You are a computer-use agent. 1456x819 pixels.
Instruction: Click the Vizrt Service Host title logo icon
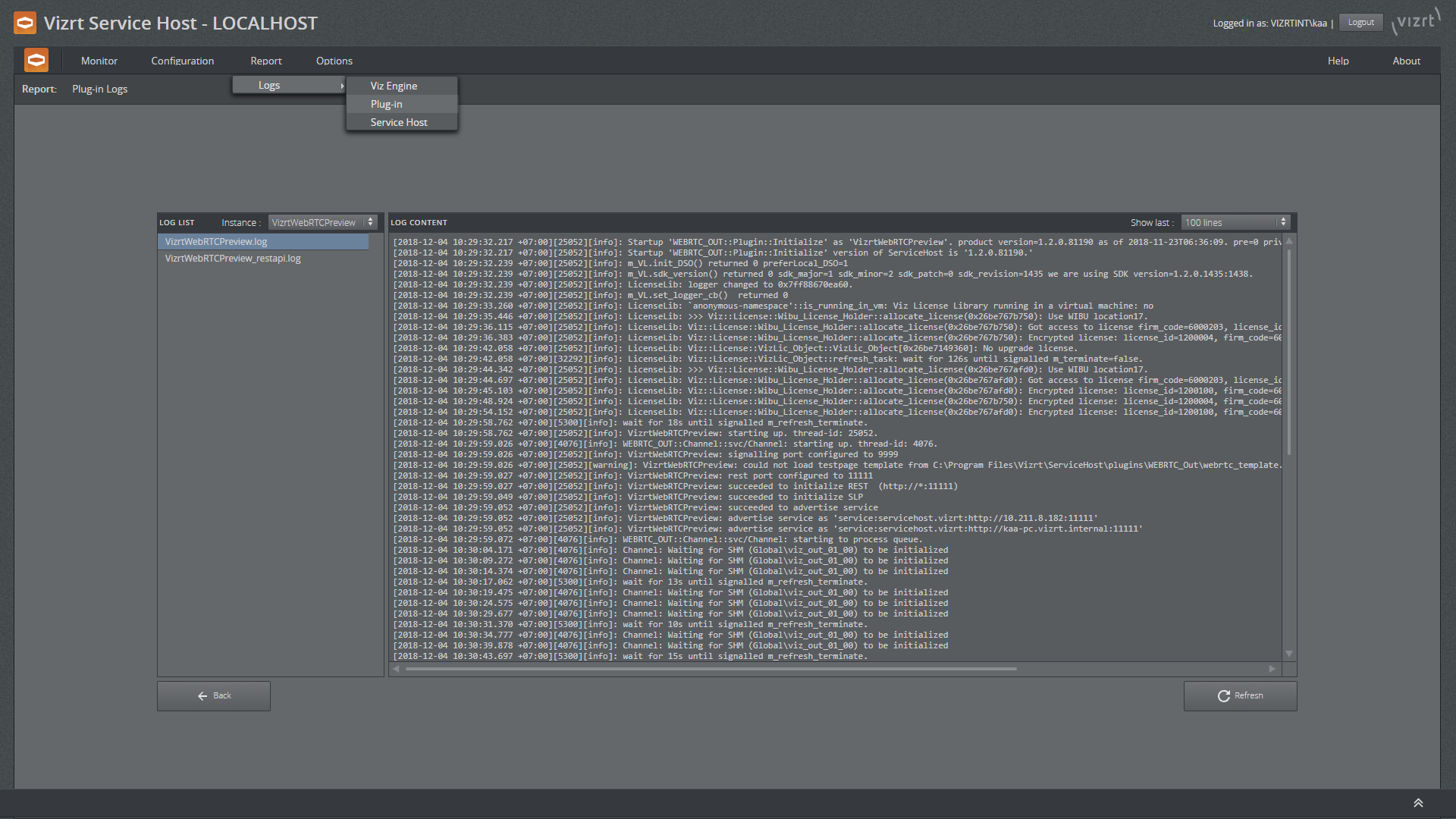pyautogui.click(x=25, y=23)
